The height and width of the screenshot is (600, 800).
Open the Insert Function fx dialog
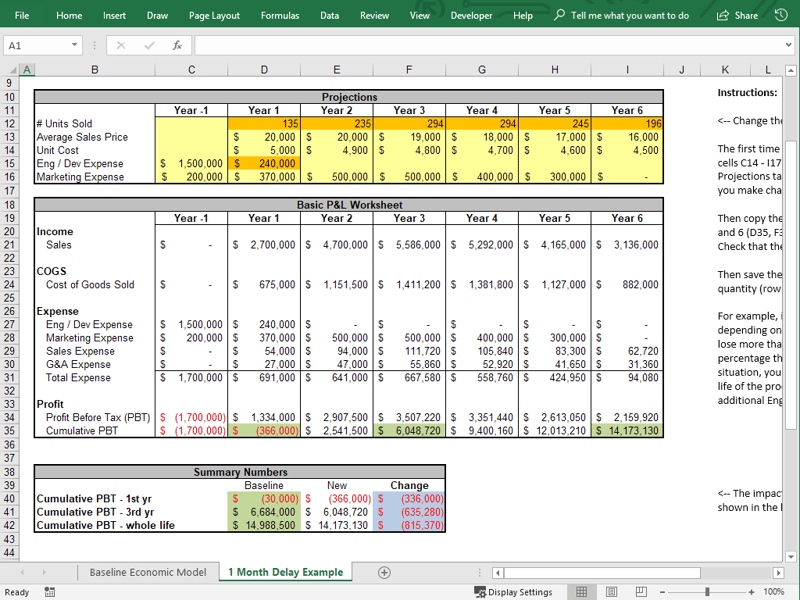(177, 45)
